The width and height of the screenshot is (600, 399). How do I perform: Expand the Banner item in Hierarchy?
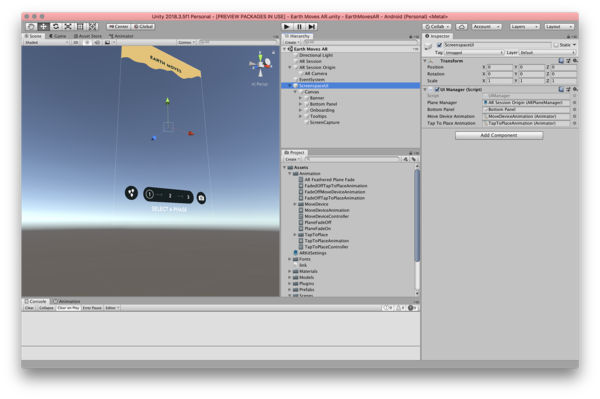click(300, 98)
